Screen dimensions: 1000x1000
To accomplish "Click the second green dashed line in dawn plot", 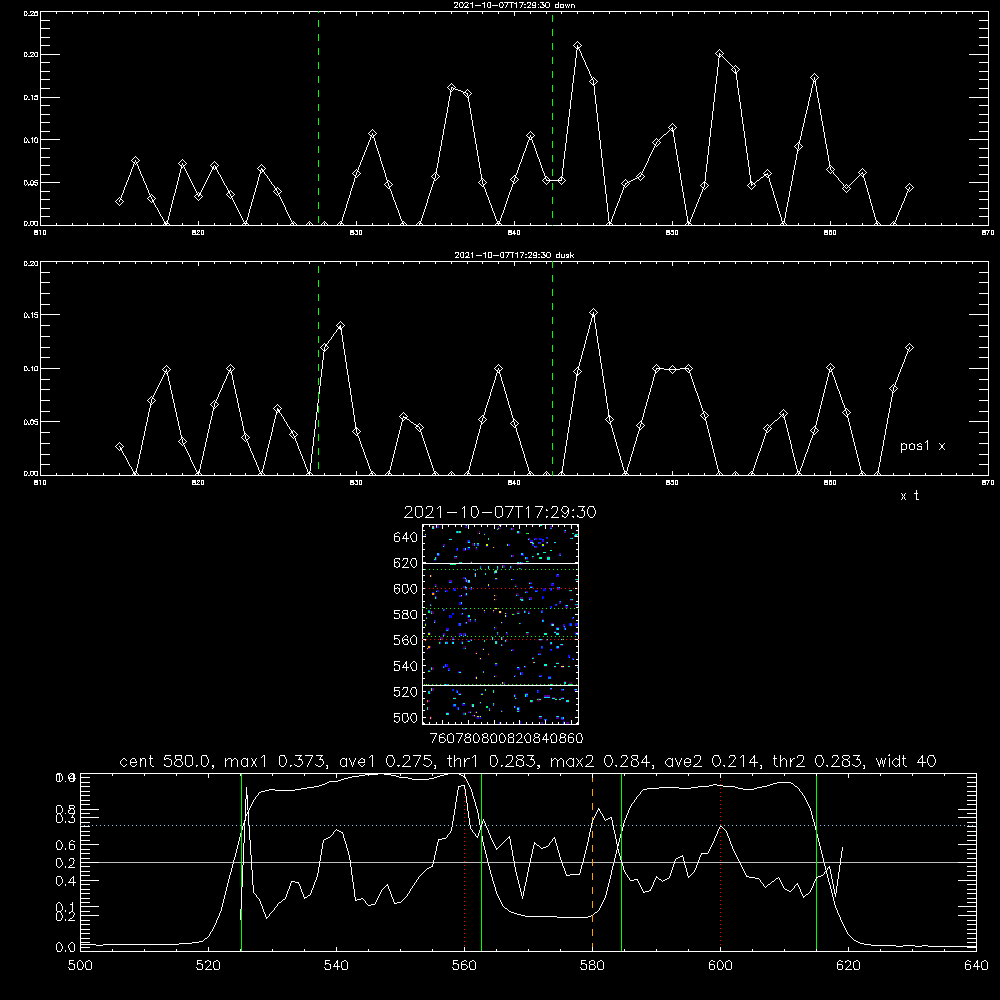I will pyautogui.click(x=552, y=118).
